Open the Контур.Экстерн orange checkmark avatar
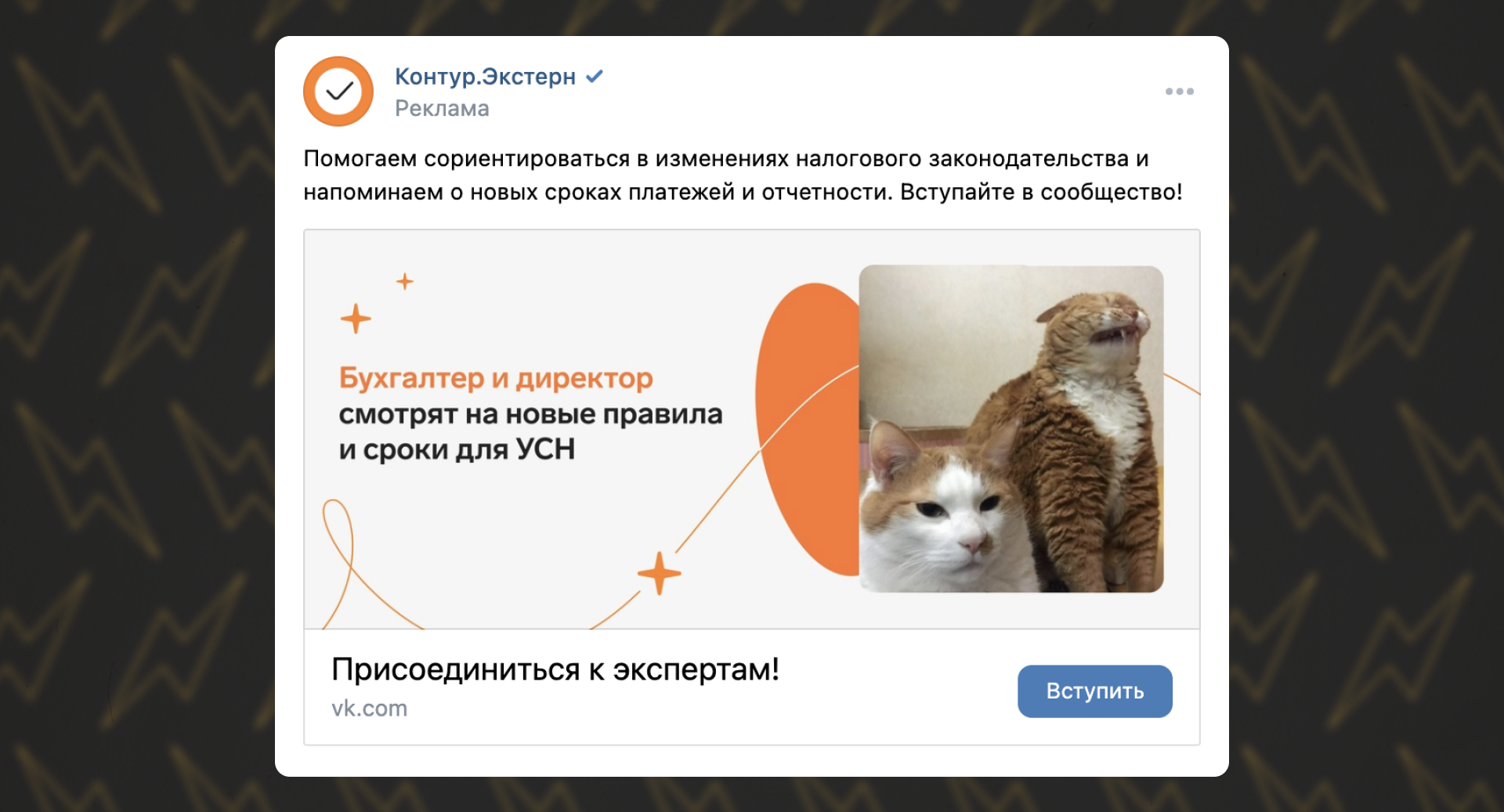Screen dimensions: 1504x812 click(338, 92)
